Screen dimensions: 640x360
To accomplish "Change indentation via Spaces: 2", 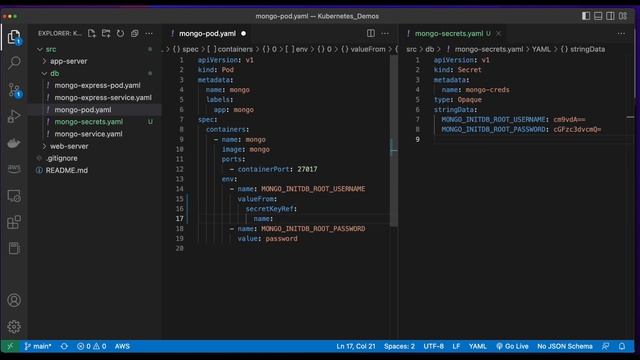I will [399, 346].
